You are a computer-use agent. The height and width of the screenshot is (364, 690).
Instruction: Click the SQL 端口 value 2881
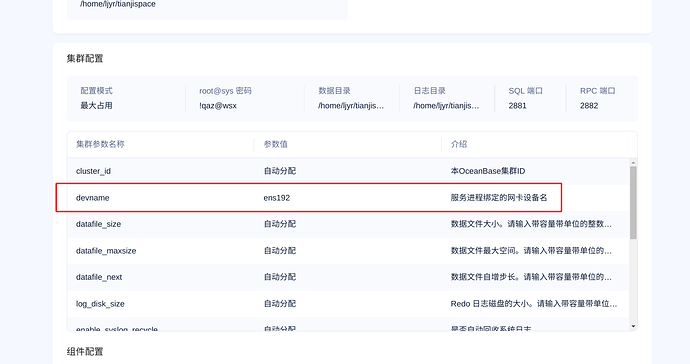tap(517, 106)
